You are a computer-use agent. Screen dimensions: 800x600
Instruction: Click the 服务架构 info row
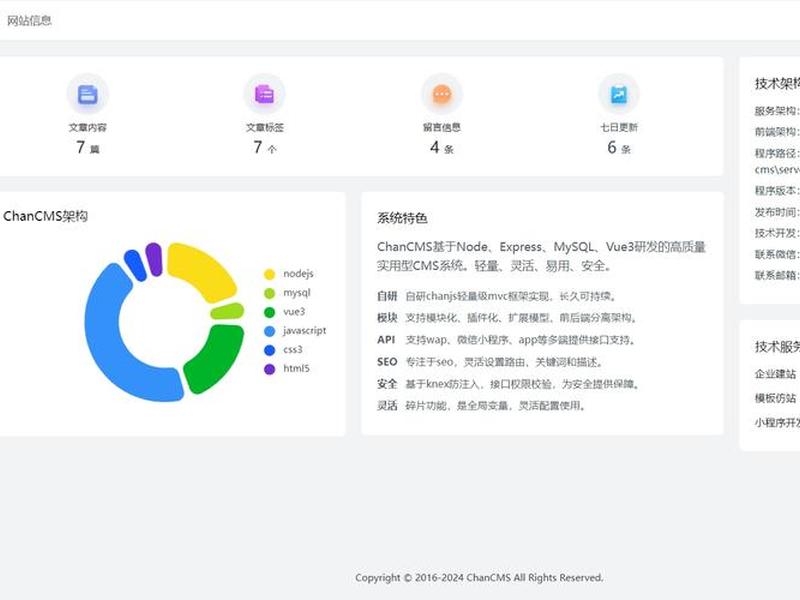click(777, 111)
